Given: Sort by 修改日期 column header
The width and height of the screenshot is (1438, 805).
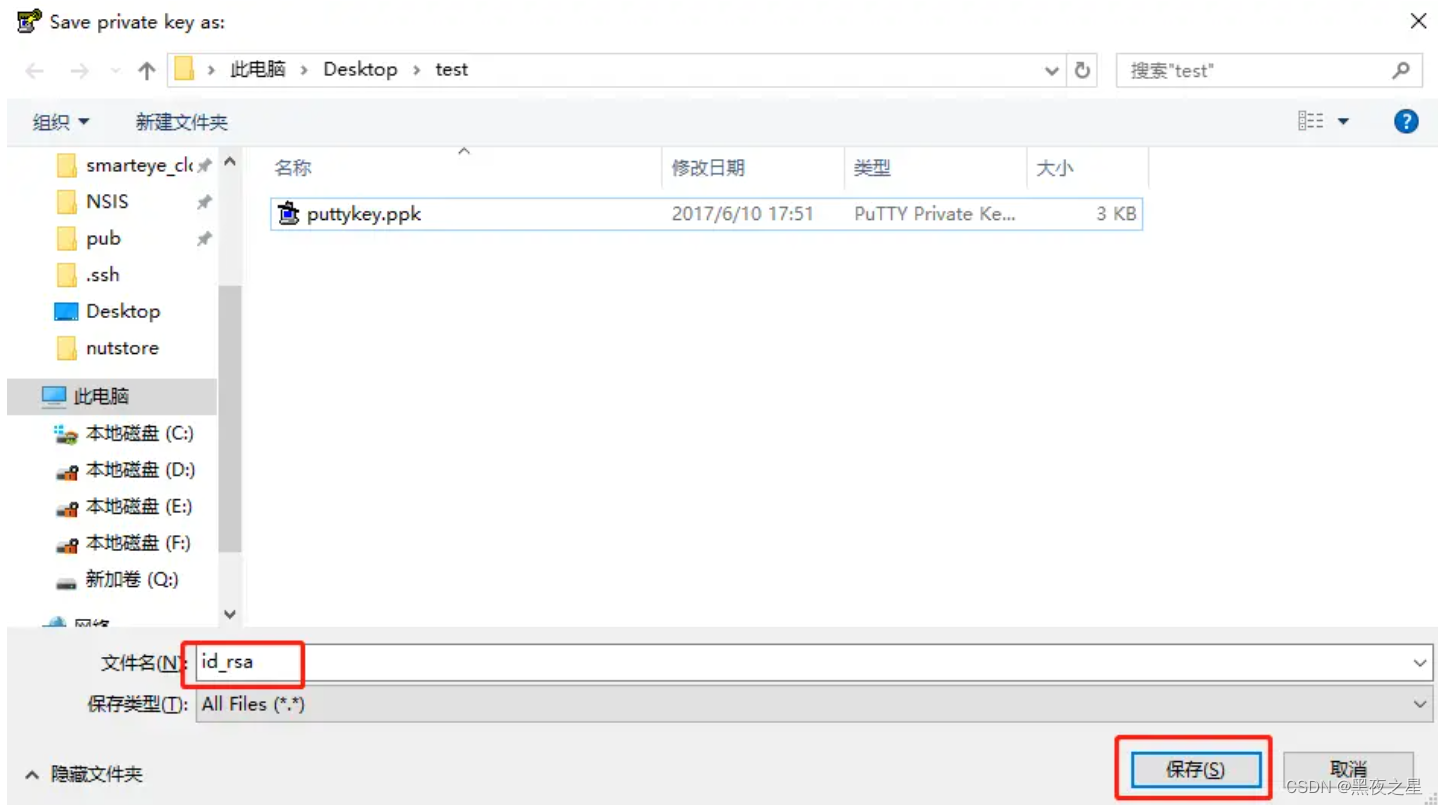Looking at the screenshot, I should (x=708, y=168).
